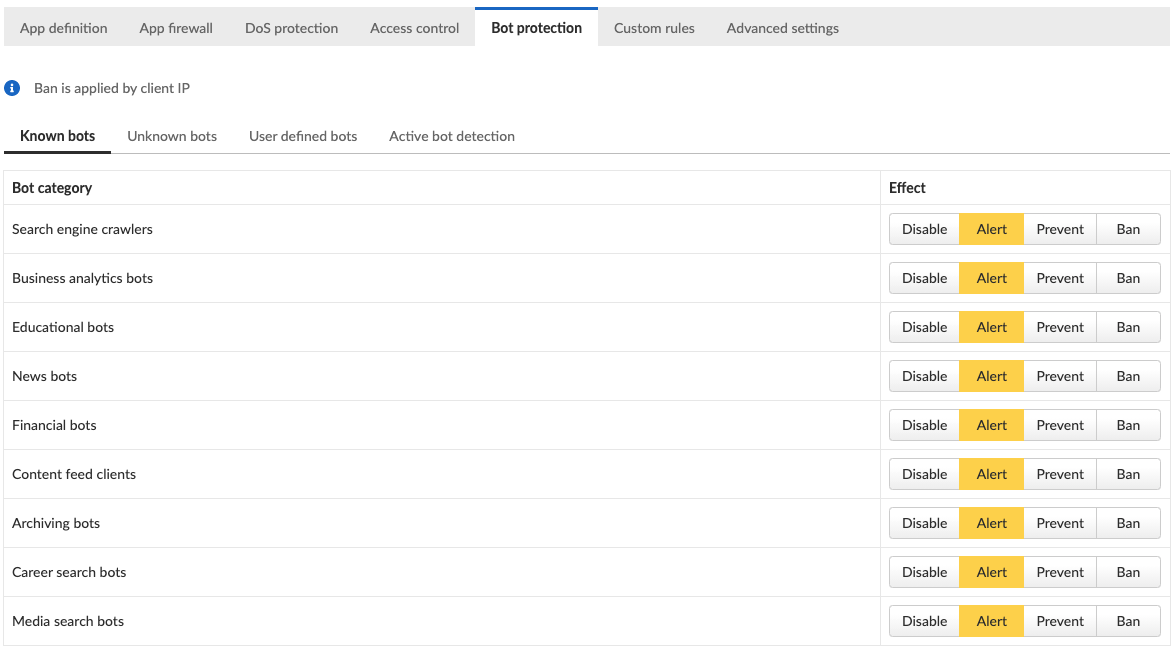The width and height of the screenshot is (1175, 649).
Task: Disable Business analytics bots effect
Action: tap(924, 278)
